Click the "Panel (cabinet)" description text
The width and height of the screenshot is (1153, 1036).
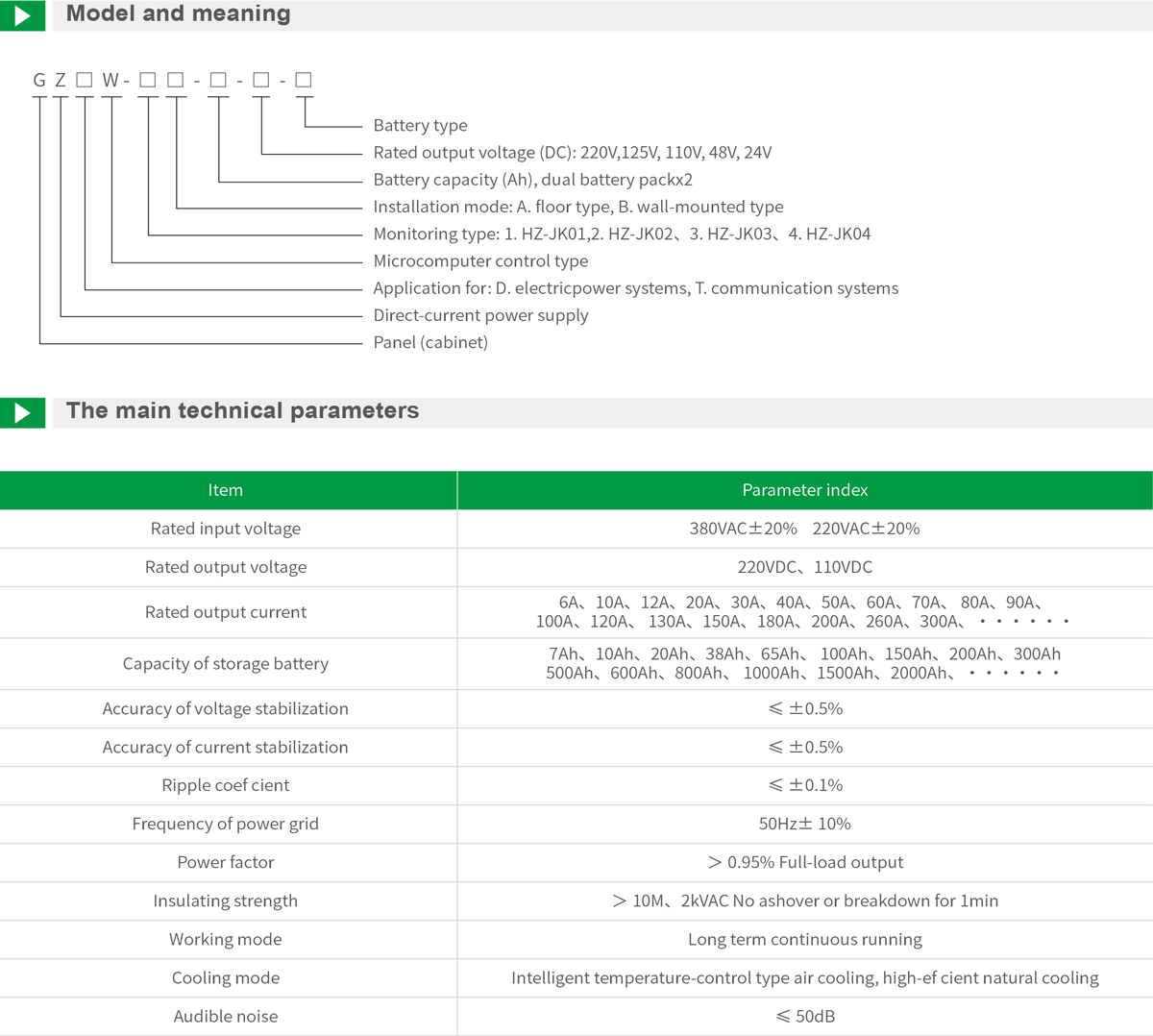(430, 343)
